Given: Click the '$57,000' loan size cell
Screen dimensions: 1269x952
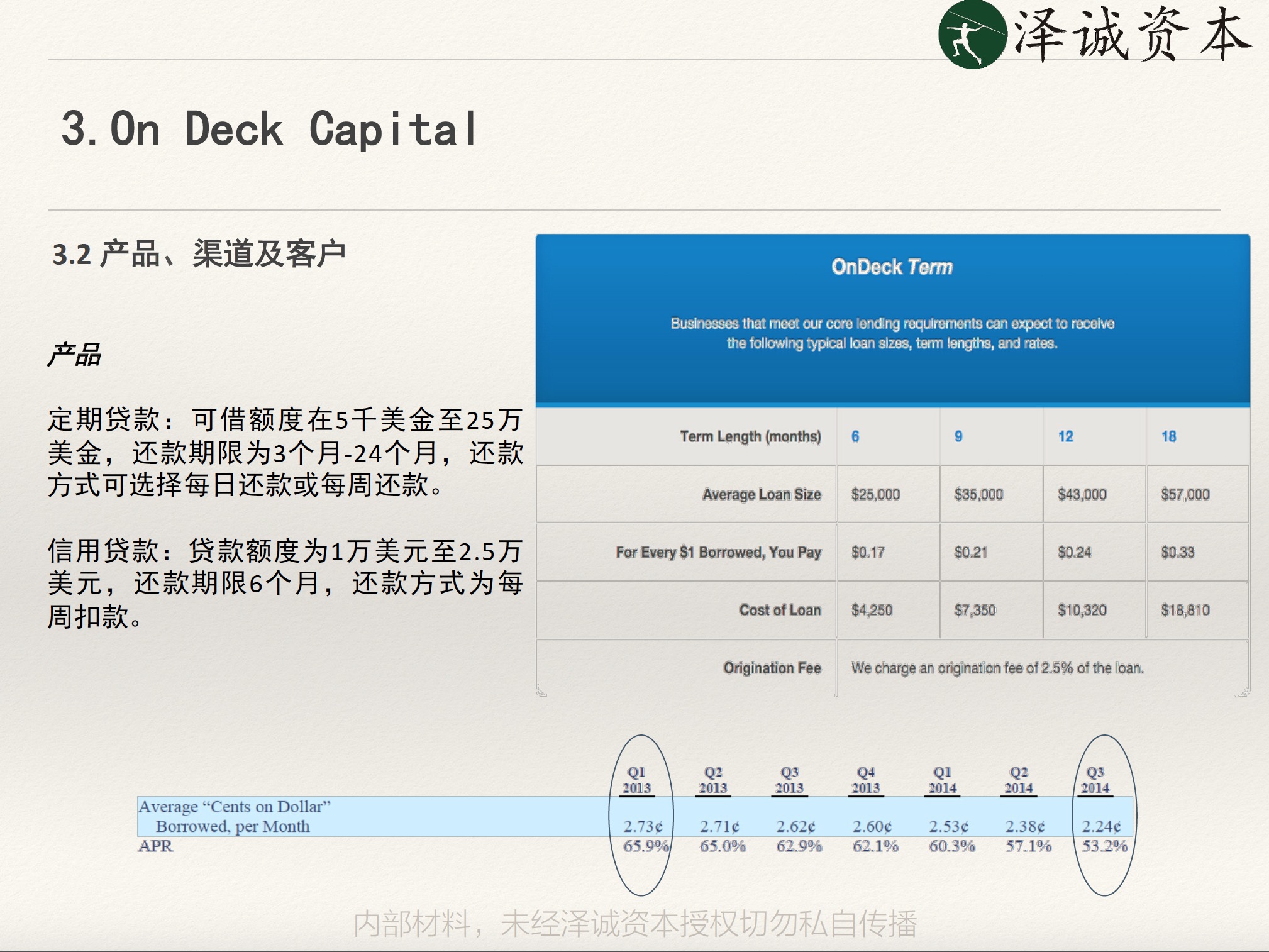Looking at the screenshot, I should coord(1185,494).
